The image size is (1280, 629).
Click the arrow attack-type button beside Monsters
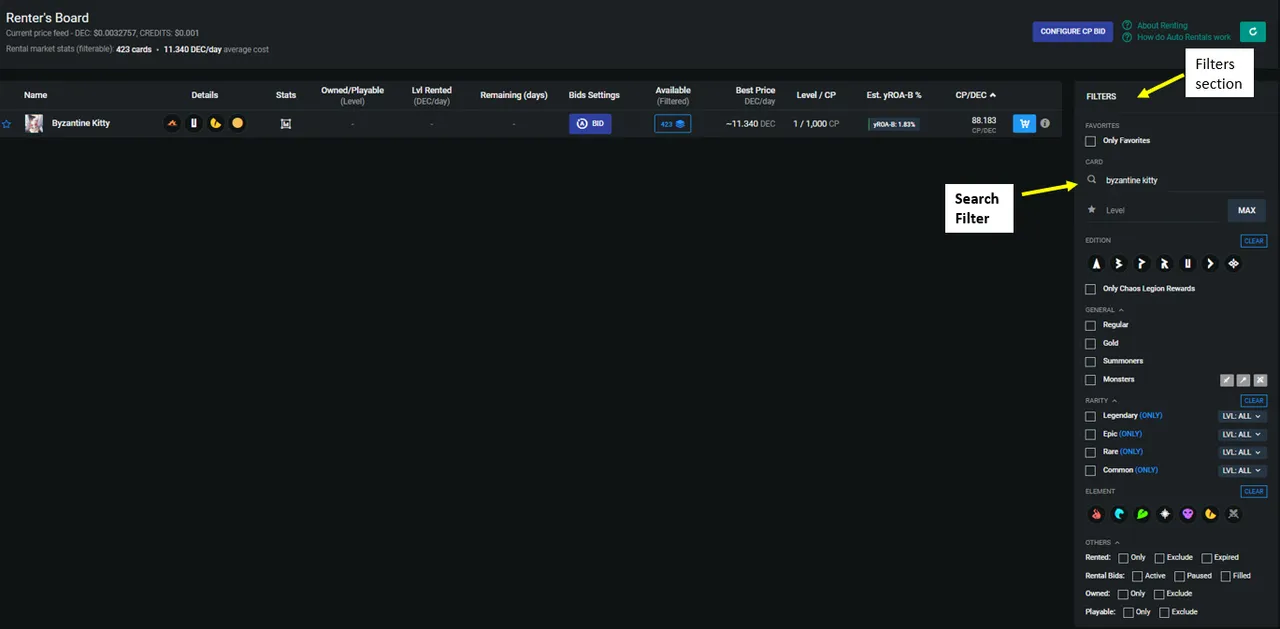point(1243,380)
